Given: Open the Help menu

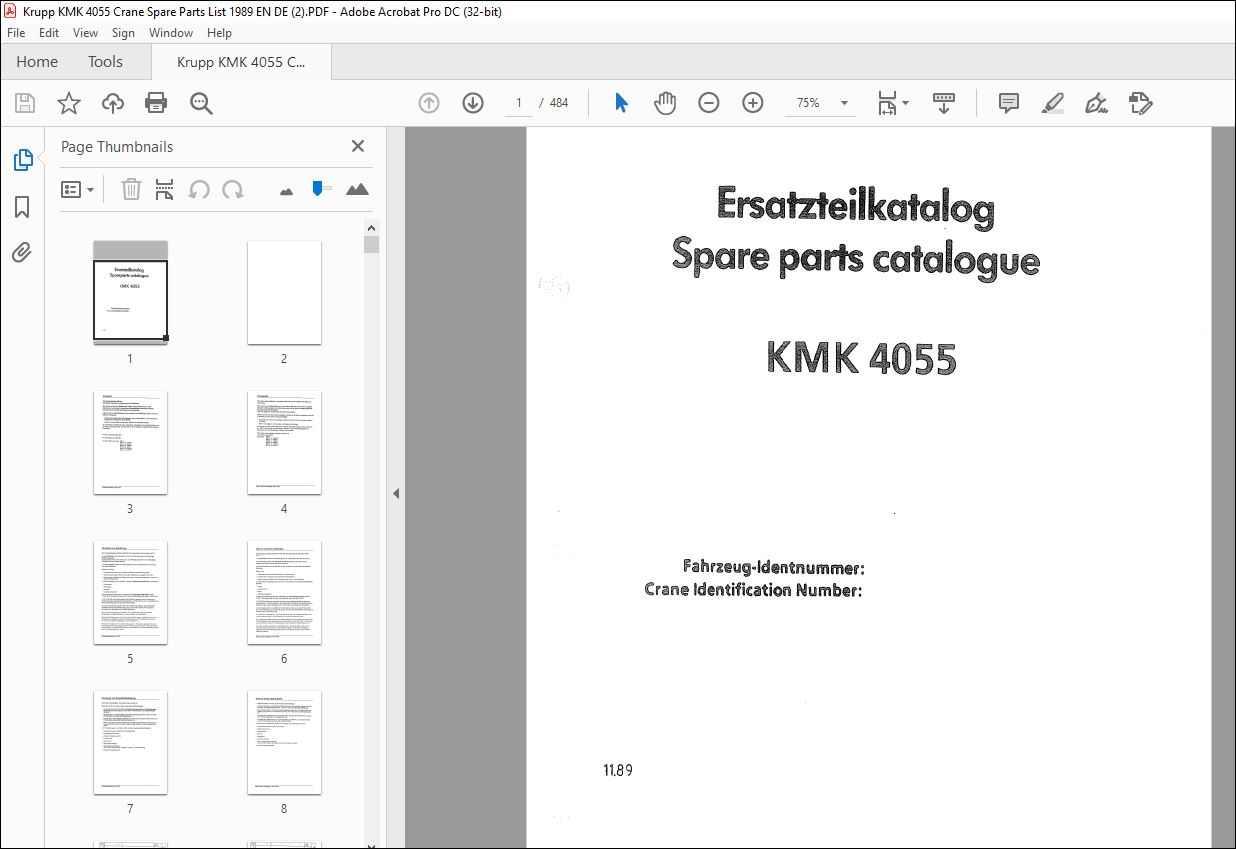Looking at the screenshot, I should [219, 33].
